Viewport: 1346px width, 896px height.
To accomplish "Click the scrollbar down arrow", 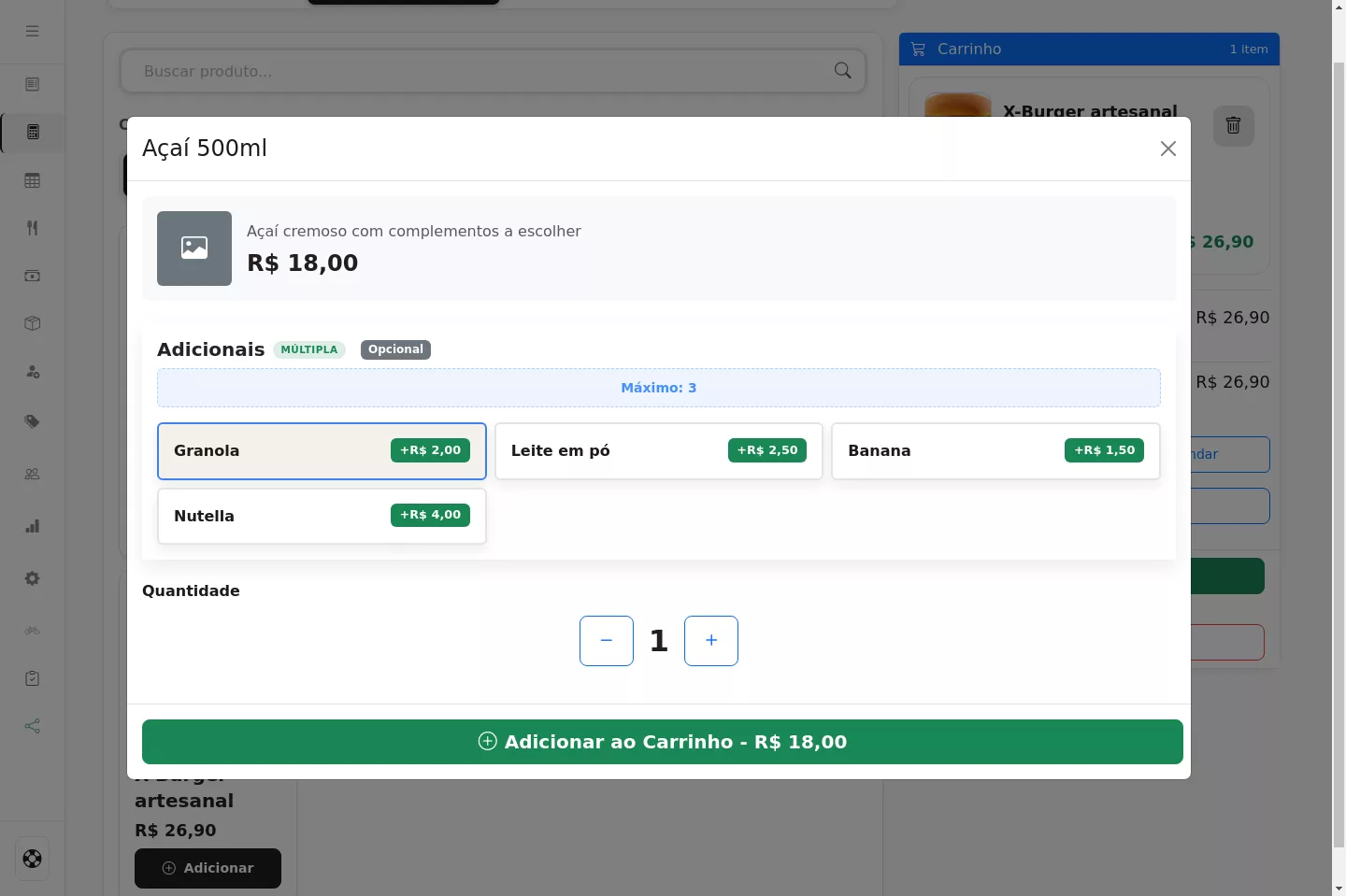I will point(1339,888).
